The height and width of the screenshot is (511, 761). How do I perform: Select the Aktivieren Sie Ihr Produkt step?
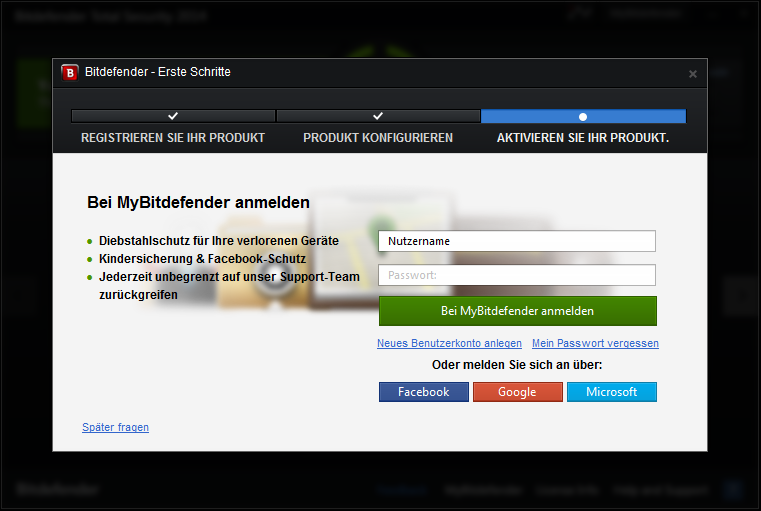[583, 138]
